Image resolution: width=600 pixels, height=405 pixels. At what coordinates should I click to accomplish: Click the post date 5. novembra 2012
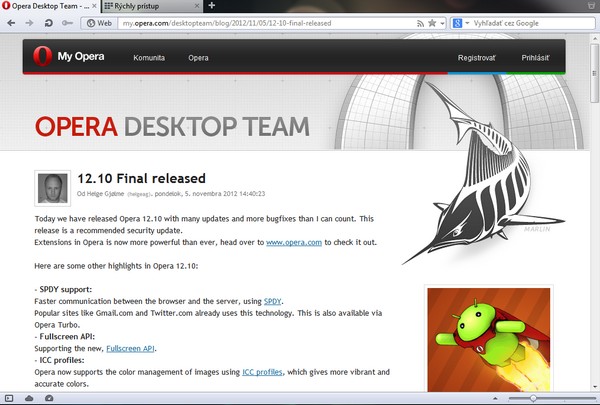coord(211,194)
